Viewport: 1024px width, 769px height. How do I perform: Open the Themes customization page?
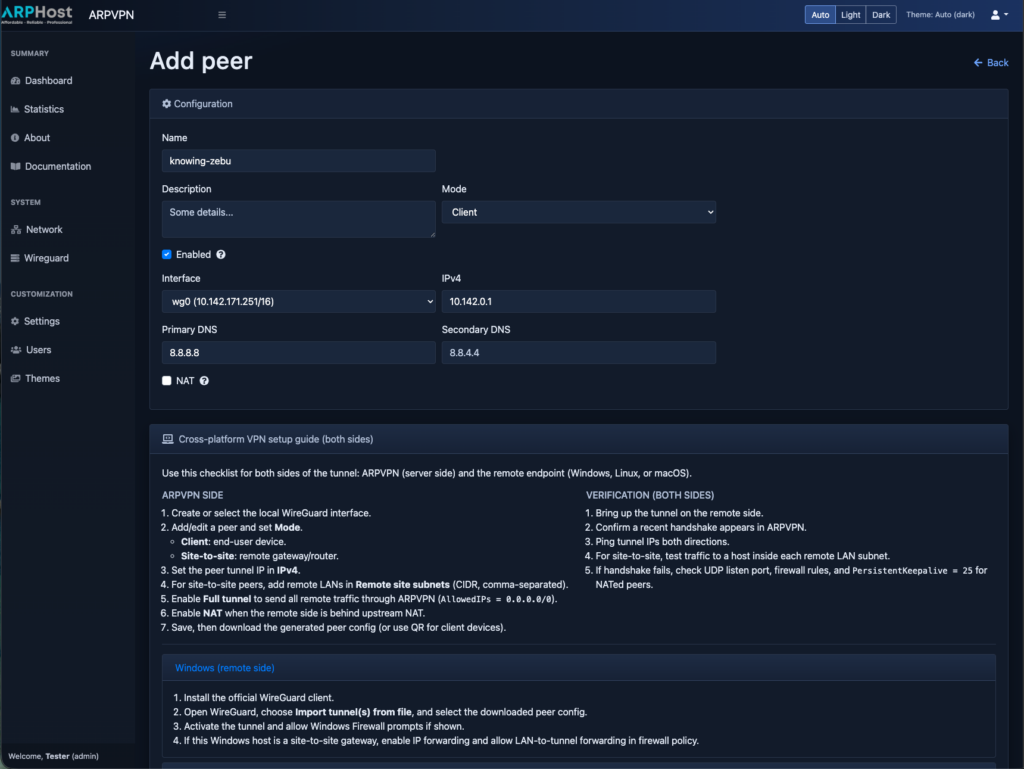pyautogui.click(x=43, y=378)
